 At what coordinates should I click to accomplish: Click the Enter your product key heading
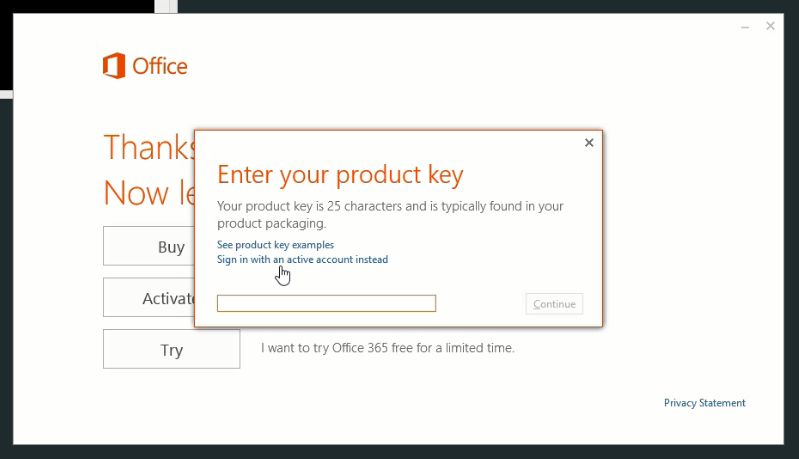pos(340,175)
